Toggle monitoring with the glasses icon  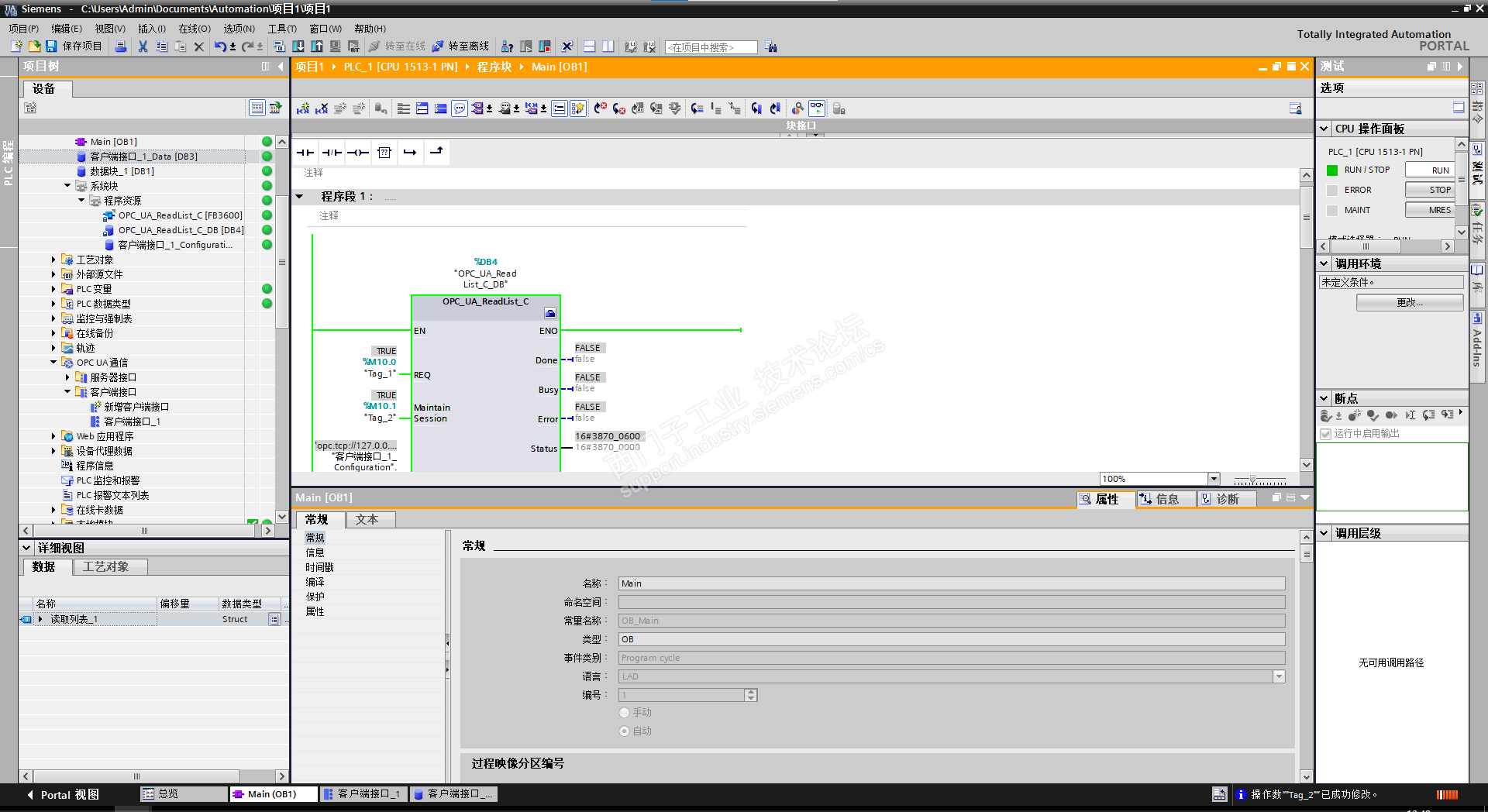click(817, 108)
